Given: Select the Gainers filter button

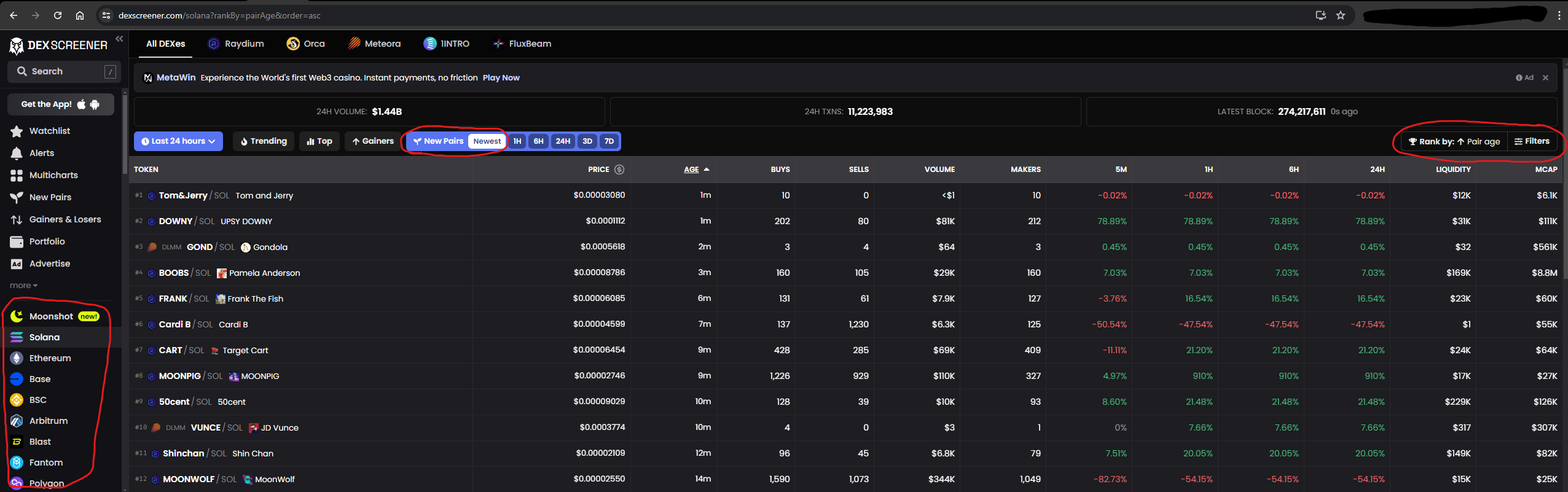Looking at the screenshot, I should [x=373, y=141].
